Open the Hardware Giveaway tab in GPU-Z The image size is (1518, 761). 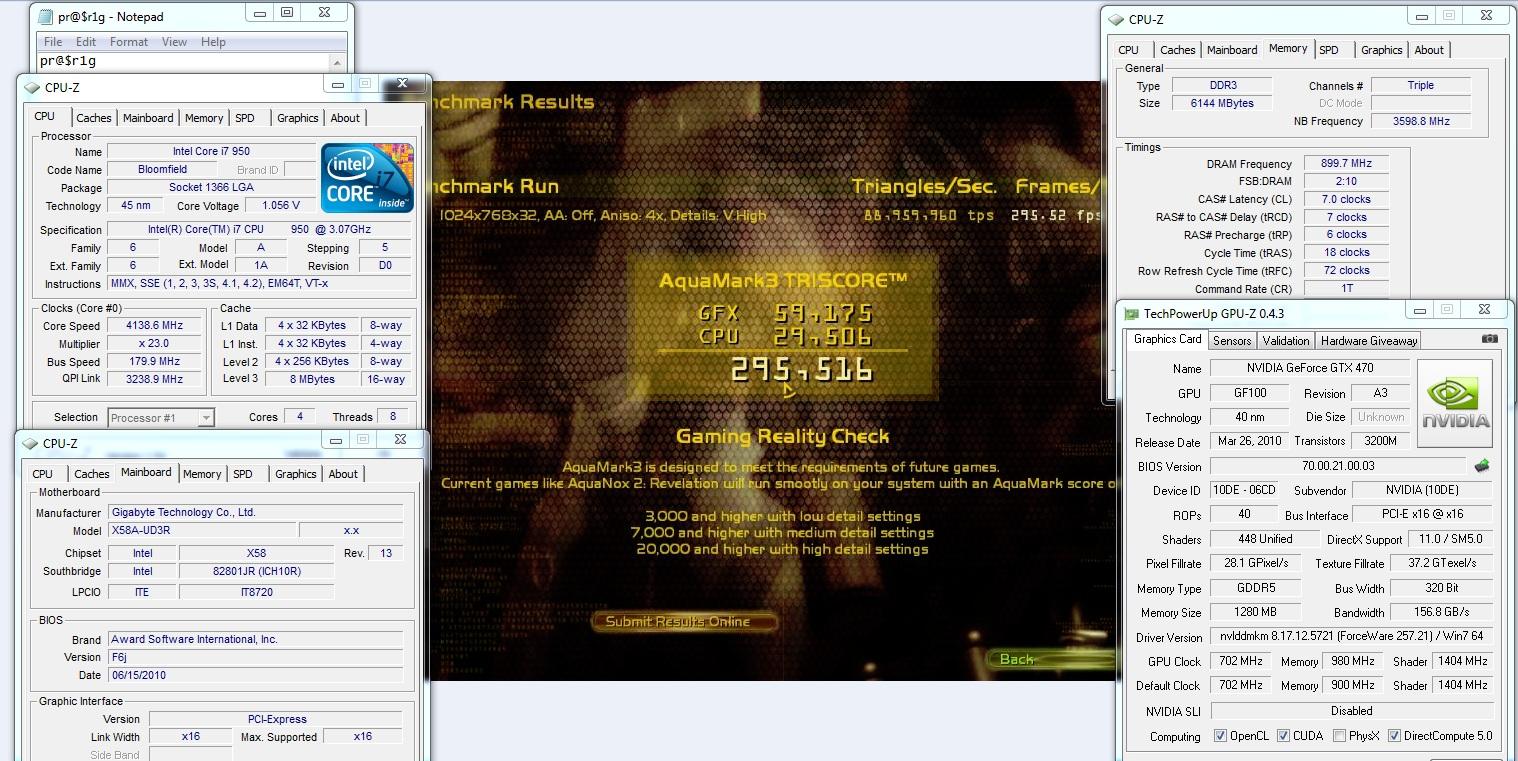point(1369,341)
